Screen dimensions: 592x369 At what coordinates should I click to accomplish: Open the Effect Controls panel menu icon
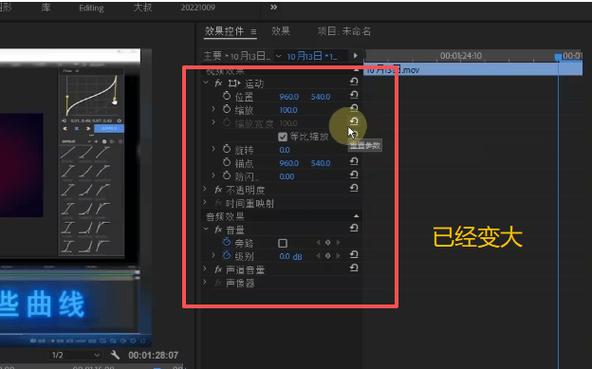pyautogui.click(x=253, y=32)
